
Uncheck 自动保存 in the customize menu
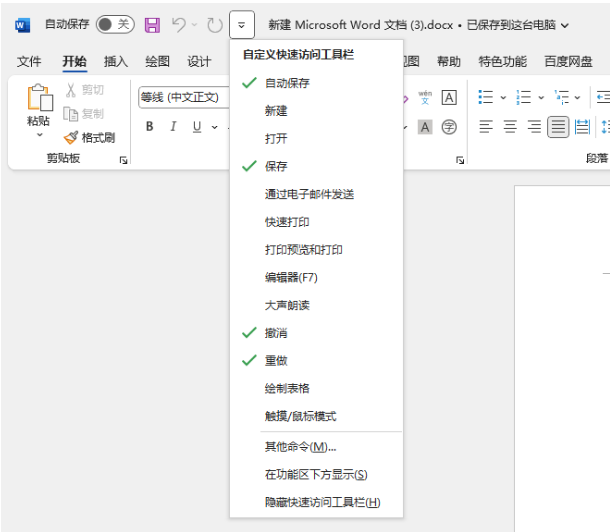(x=316, y=83)
